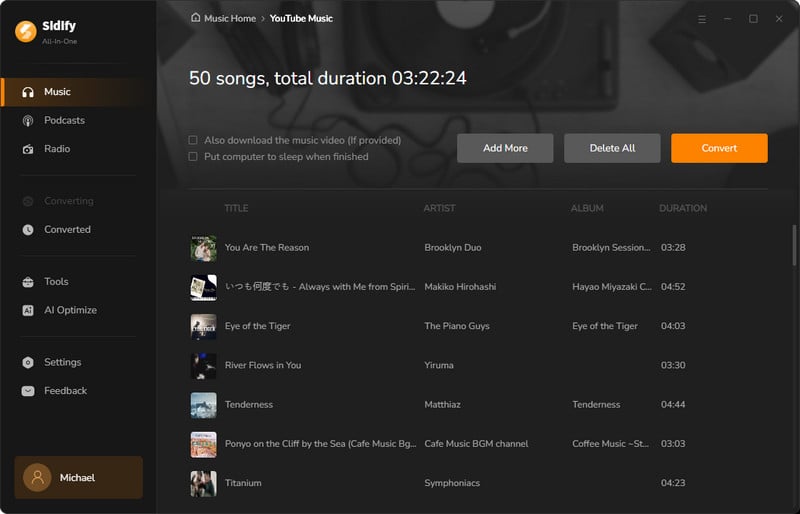Click the Michael account panel
The width and height of the screenshot is (800, 514).
pyautogui.click(x=79, y=477)
